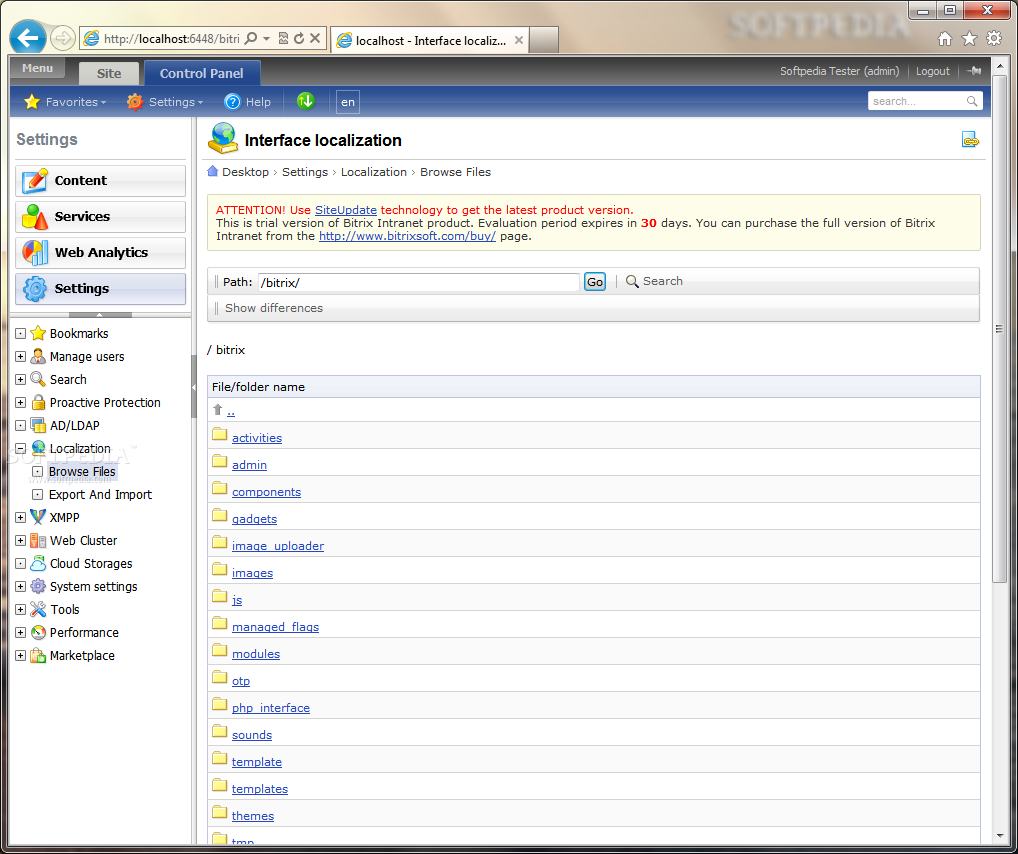Screen dimensions: 1018x854
Task: Open browser home page icon
Action: pyautogui.click(x=945, y=39)
